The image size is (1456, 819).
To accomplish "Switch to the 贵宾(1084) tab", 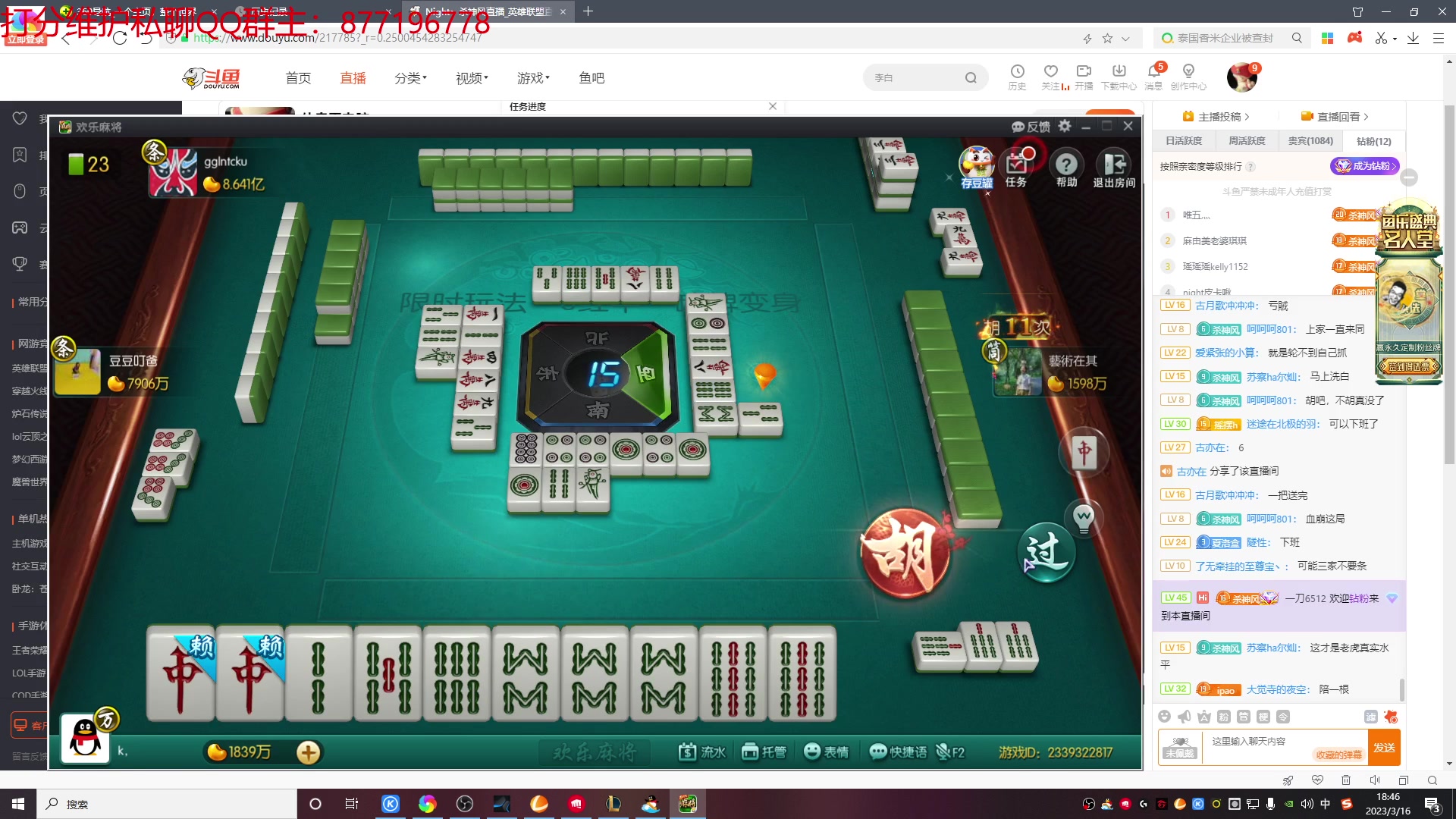I will click(x=1310, y=141).
